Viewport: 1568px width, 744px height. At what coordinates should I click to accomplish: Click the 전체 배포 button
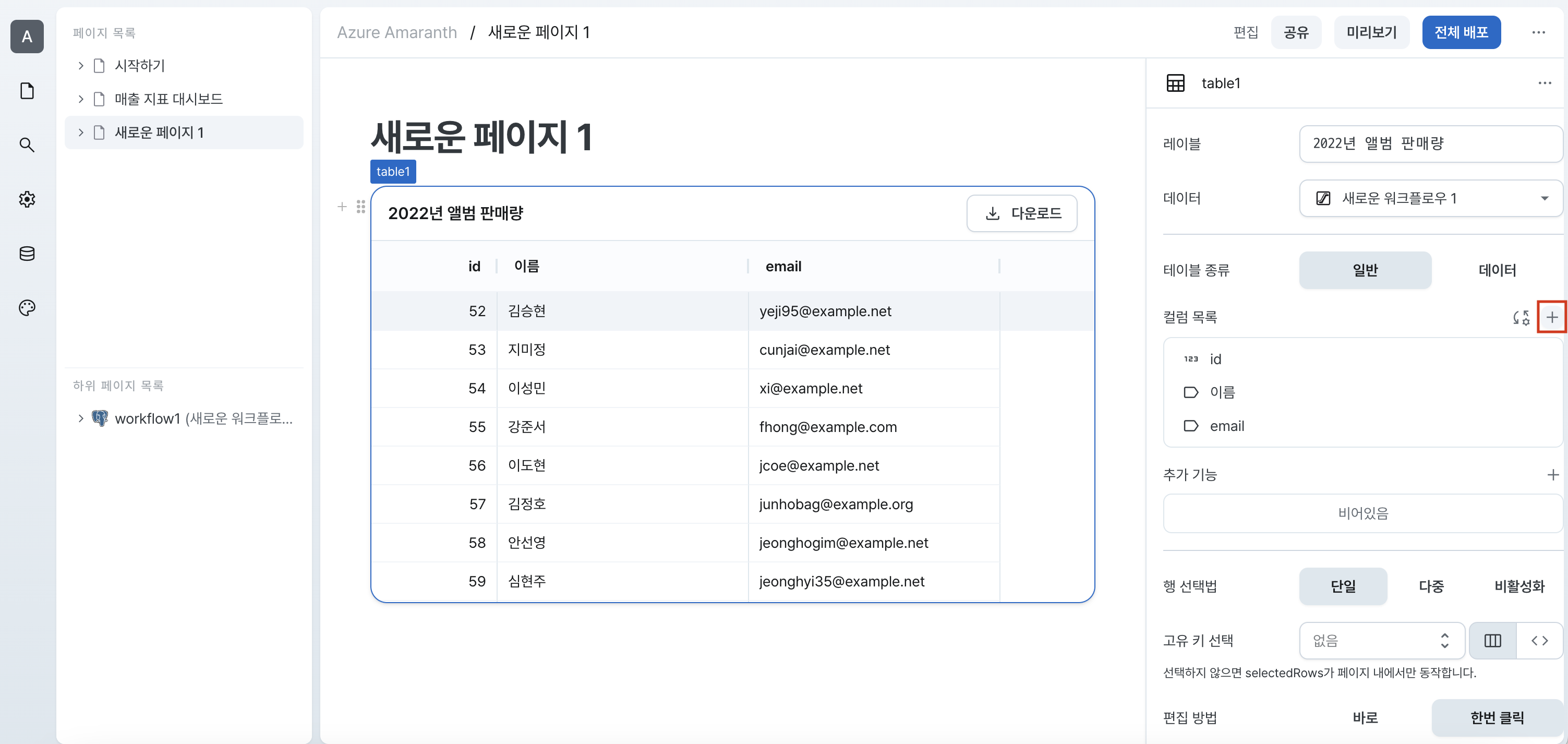[1461, 32]
